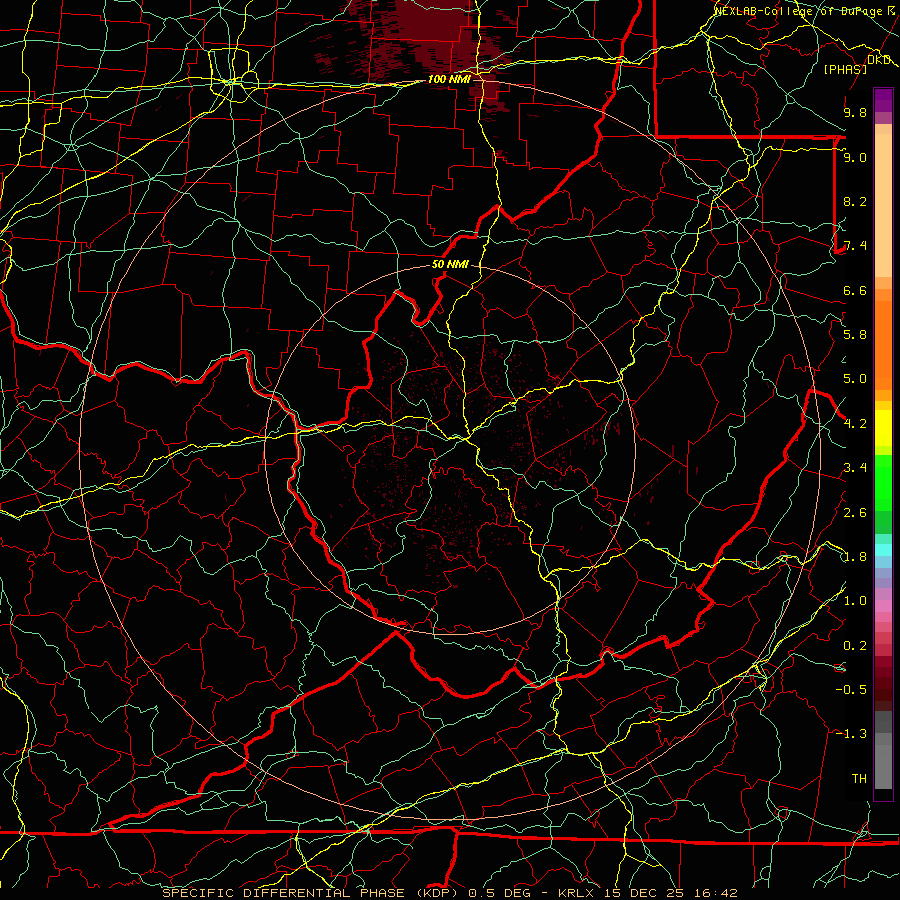Click the "[PHAS]" legend heading
Image resolution: width=900 pixels, height=900 pixels.
845,69
